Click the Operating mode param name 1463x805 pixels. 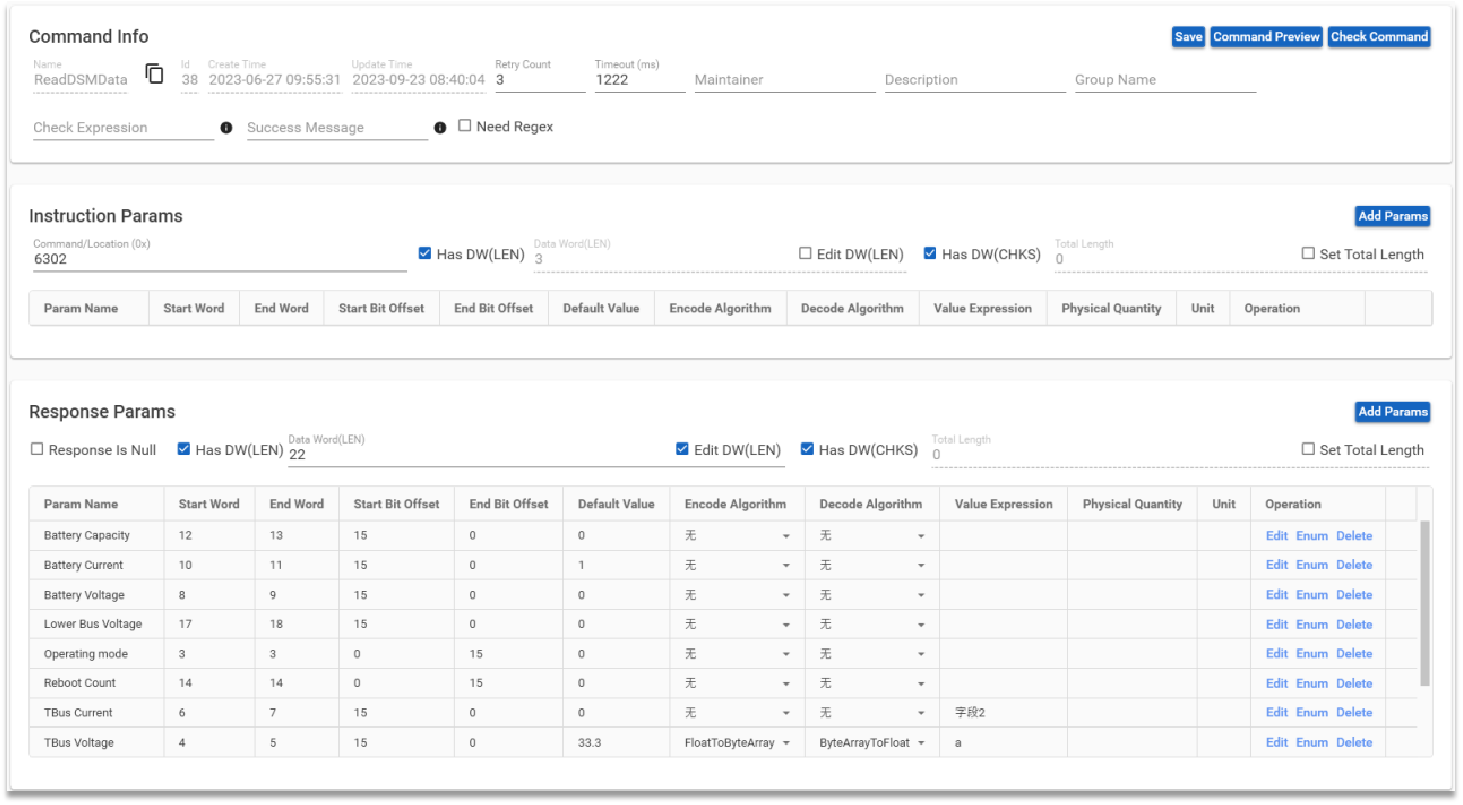click(x=86, y=654)
